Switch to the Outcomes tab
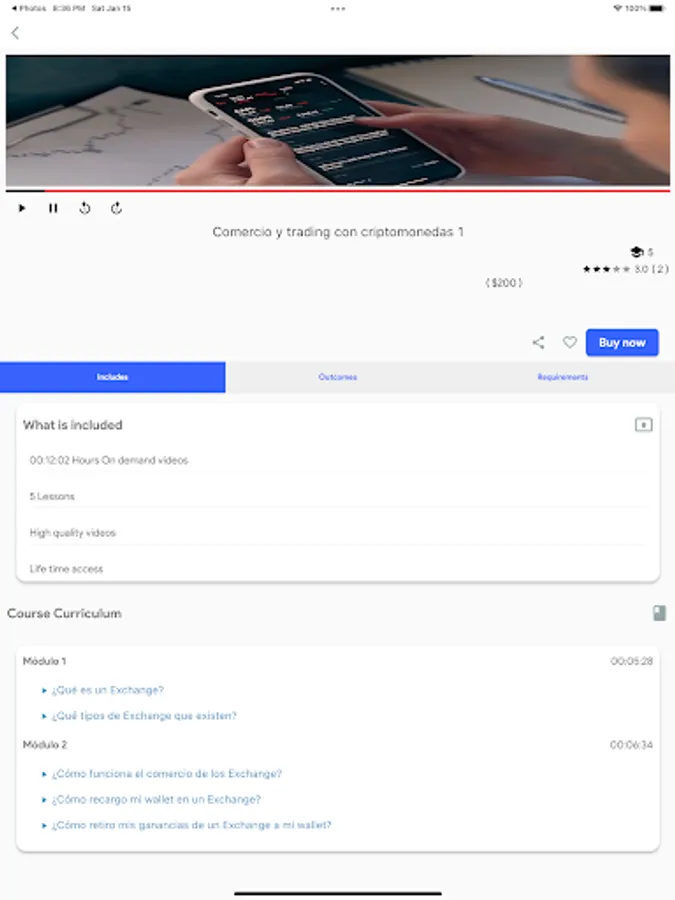 tap(338, 377)
